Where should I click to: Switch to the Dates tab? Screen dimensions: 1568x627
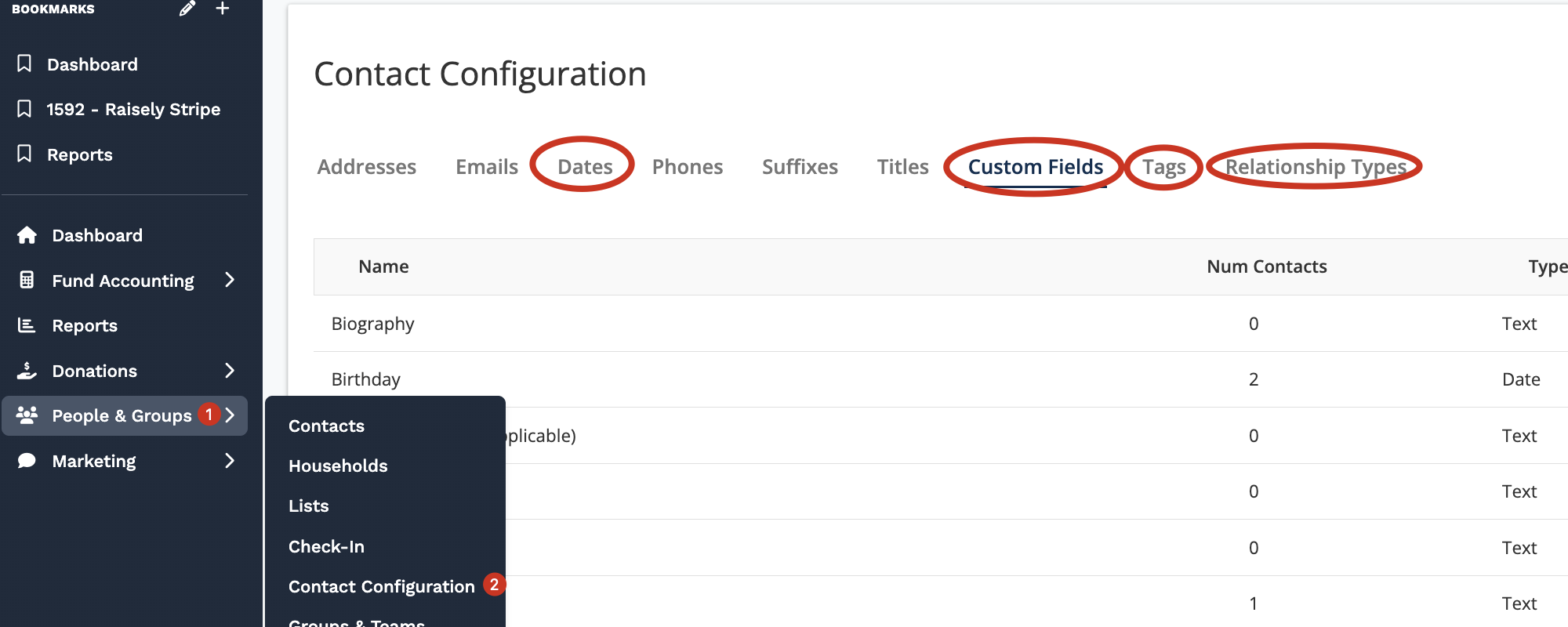click(x=585, y=167)
